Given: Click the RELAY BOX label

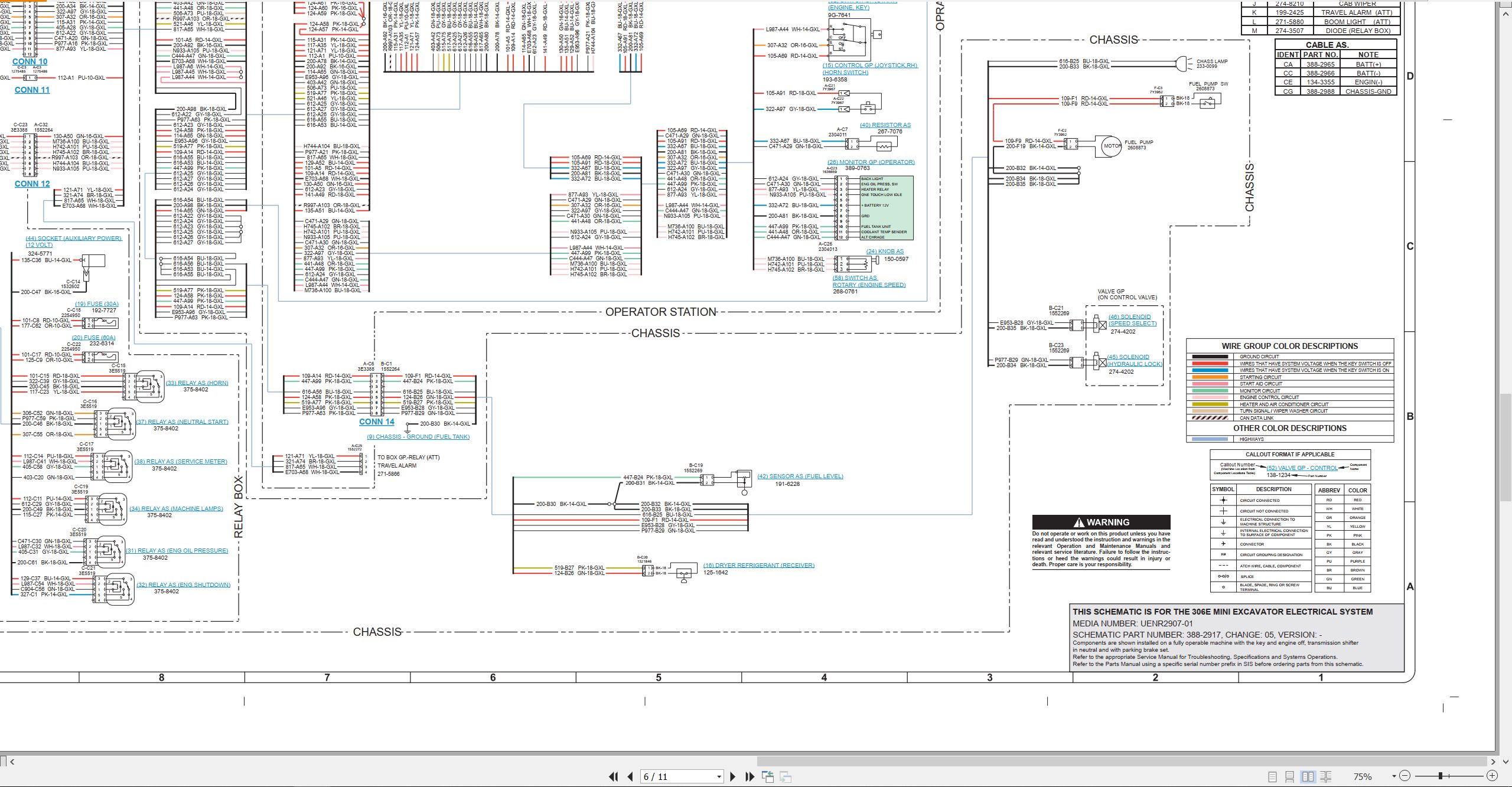Looking at the screenshot, I should point(239,507).
